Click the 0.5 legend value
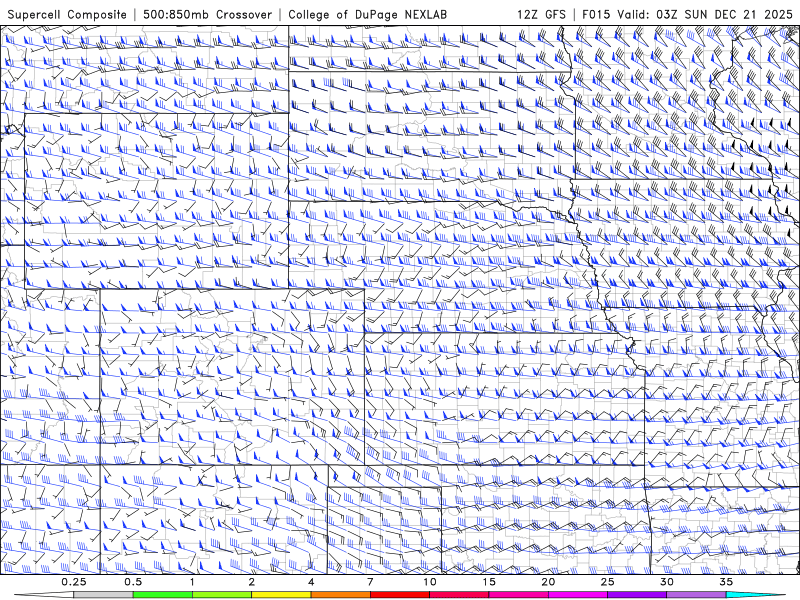This screenshot has height=600, width=800. click(133, 582)
